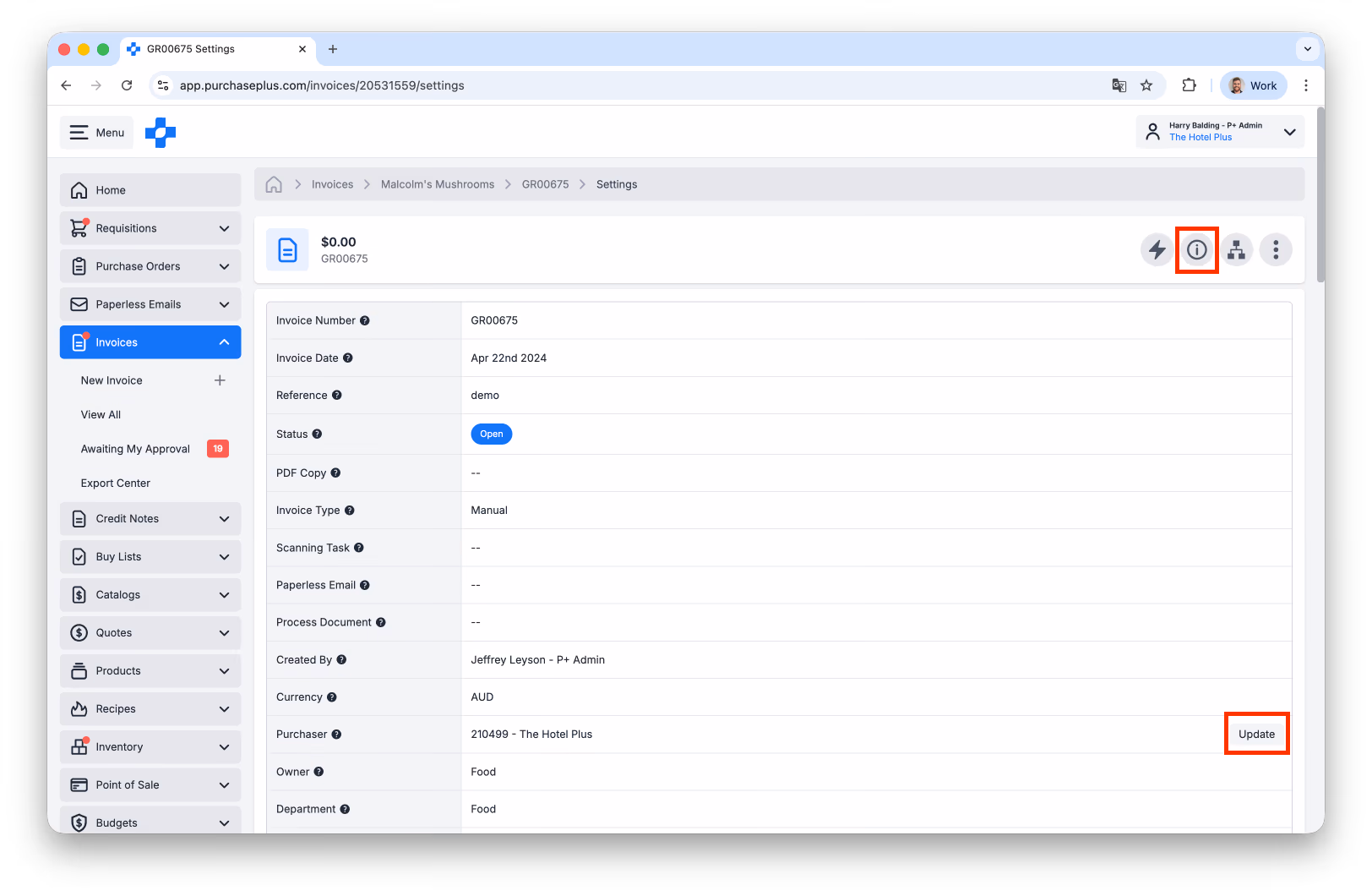The height and width of the screenshot is (896, 1372).
Task: Expand the Paperless Emails sidebar section
Action: click(150, 304)
